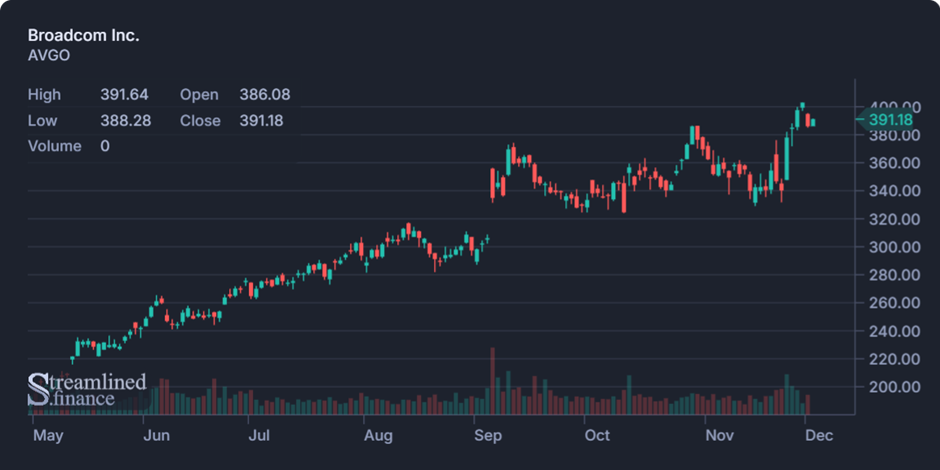Click the 340.00 price axis label
Screen dimensions: 940x470
coord(893,191)
